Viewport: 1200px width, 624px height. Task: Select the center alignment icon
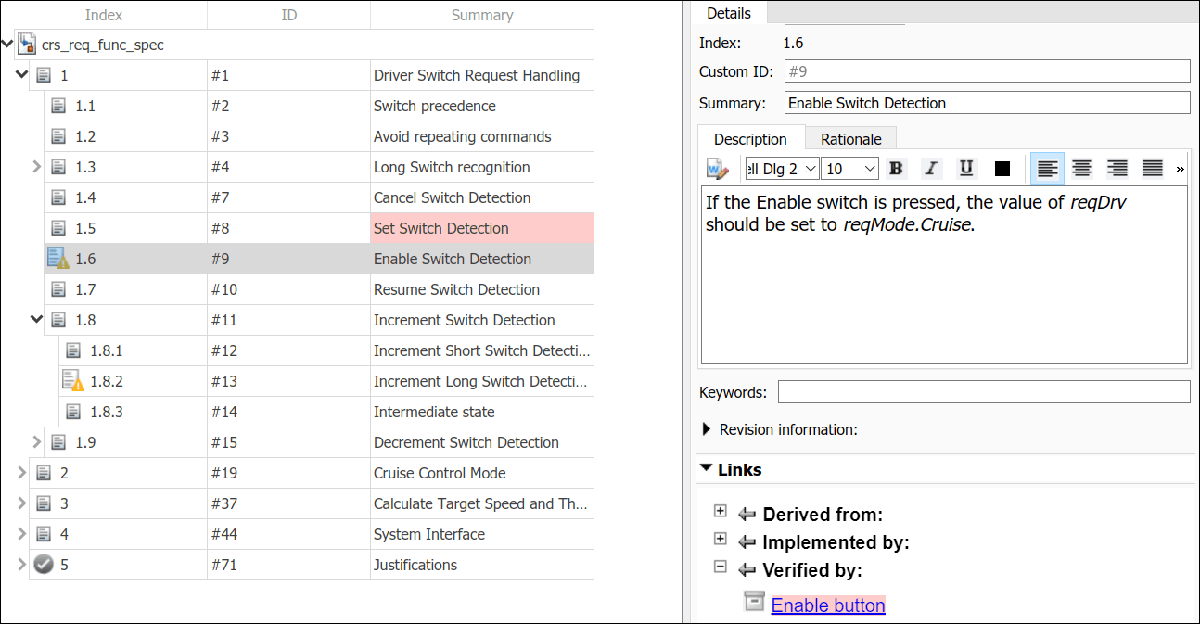[1081, 168]
